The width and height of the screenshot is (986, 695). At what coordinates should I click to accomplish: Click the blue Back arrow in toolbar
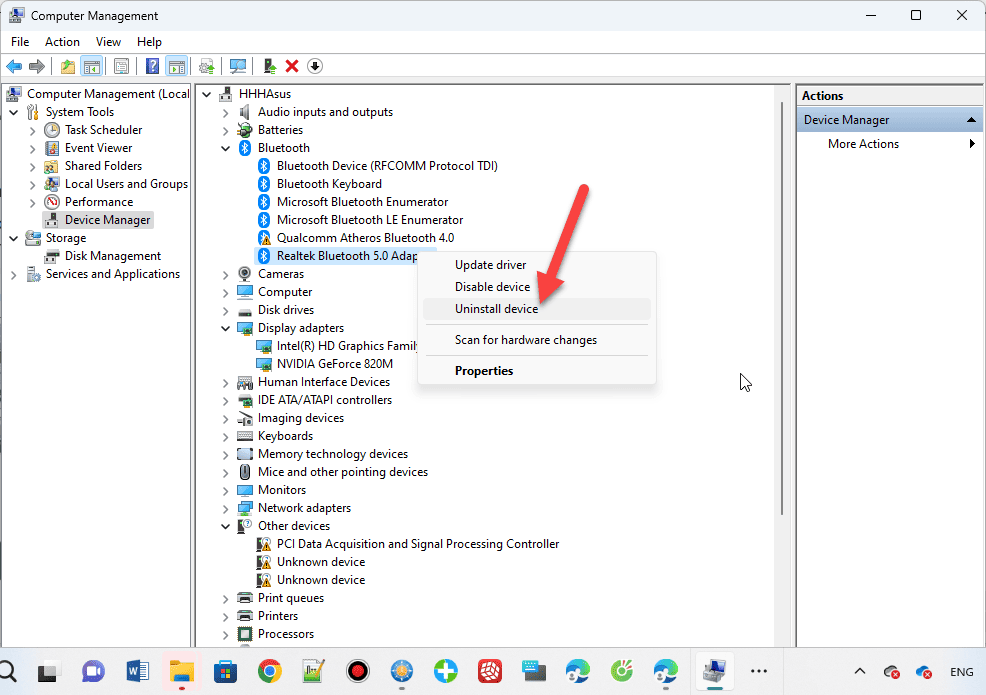coord(14,66)
